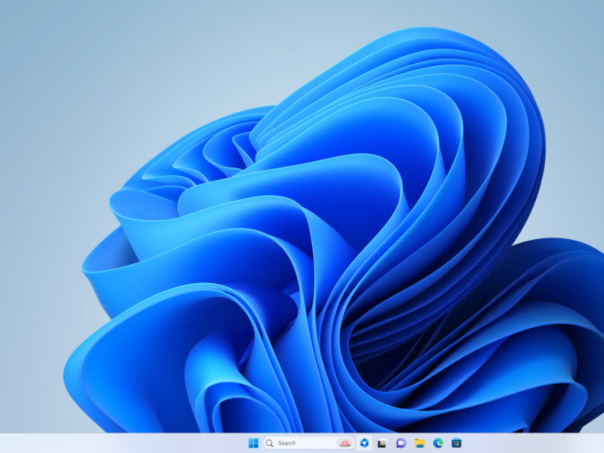Click the lotus flower search highlight icon
Screen dimensions: 604x453
(x=344, y=443)
